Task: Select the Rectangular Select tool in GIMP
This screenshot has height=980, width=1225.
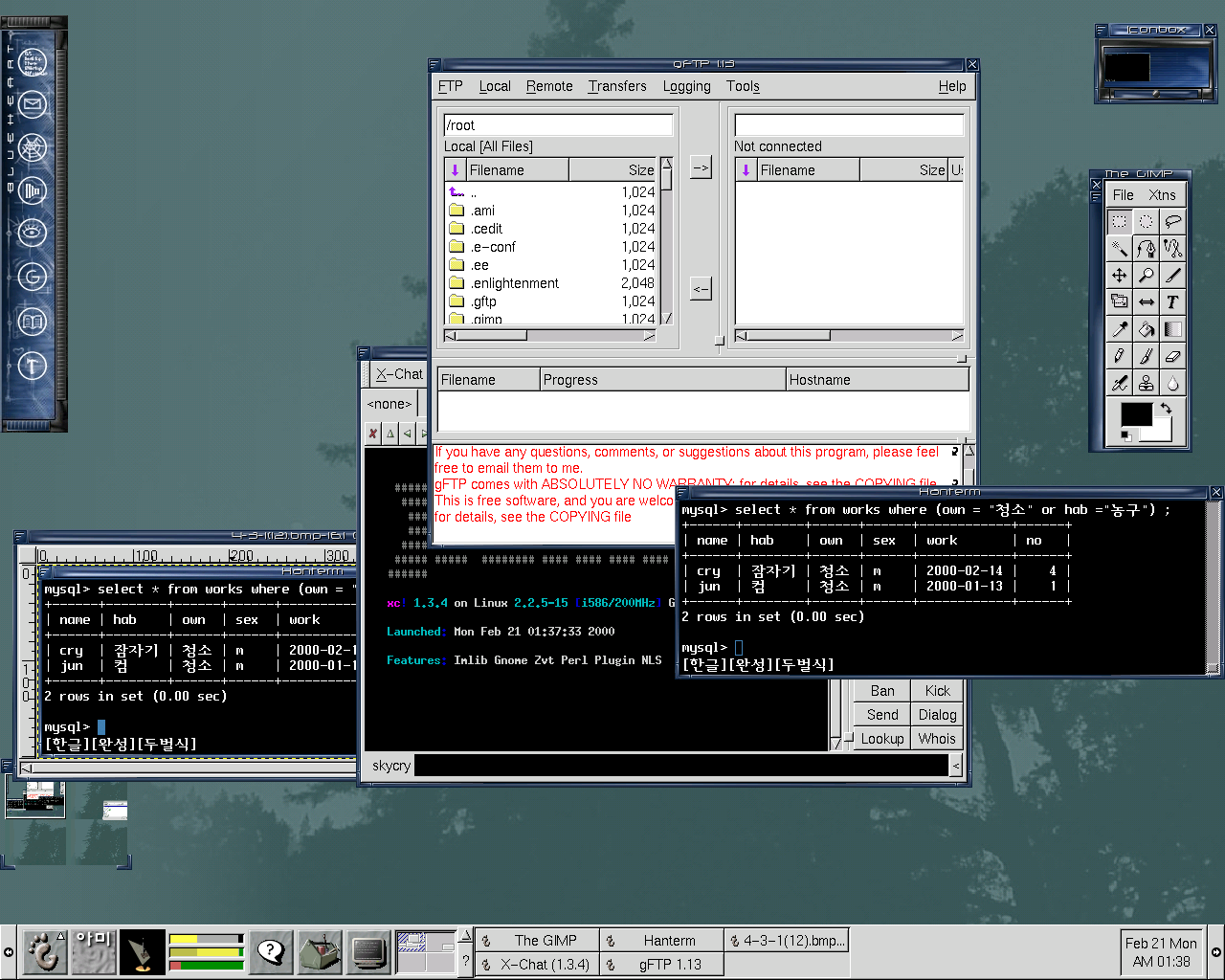Action: point(1119,221)
